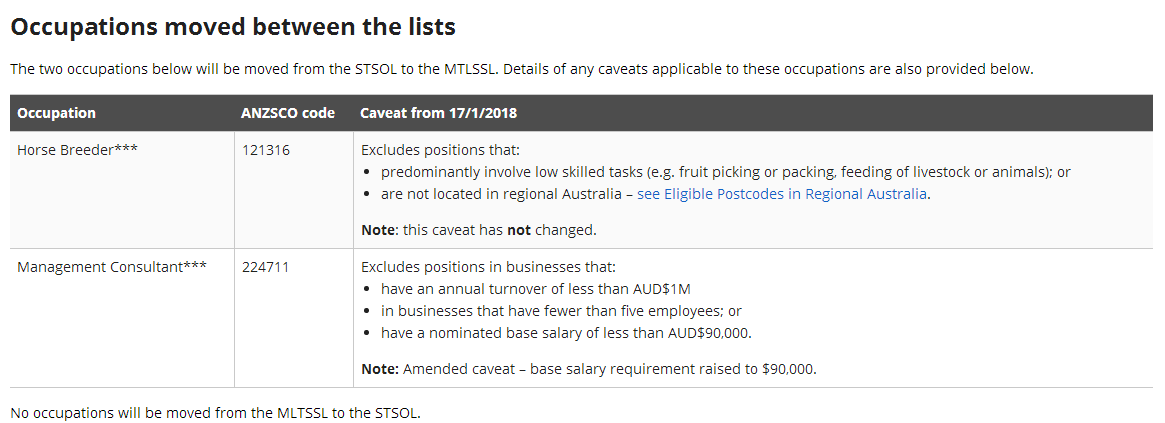Click the intro sentence about STSOL to MTLSSL

521,69
